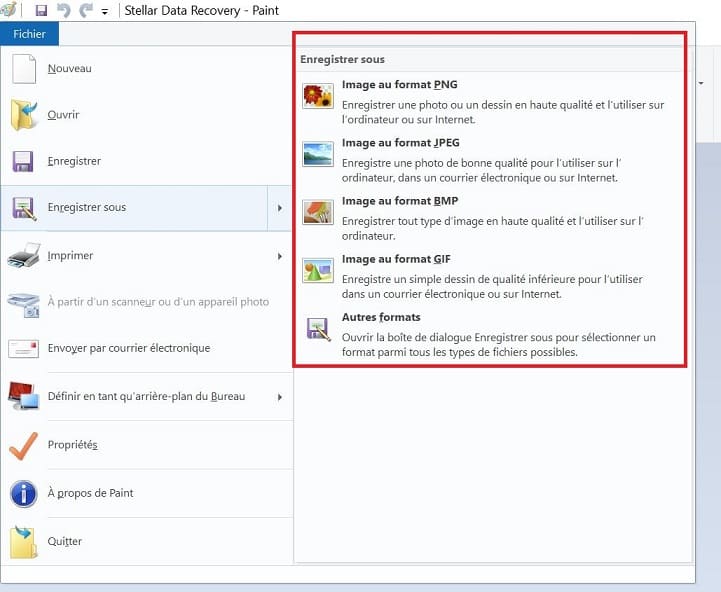Pick the BMP format paintbrush icon
The height and width of the screenshot is (592, 721).
click(x=318, y=212)
